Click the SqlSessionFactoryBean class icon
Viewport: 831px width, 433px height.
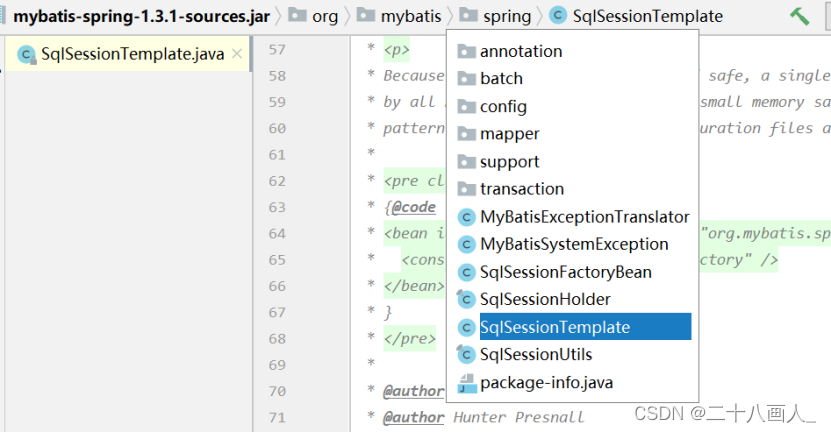466,272
